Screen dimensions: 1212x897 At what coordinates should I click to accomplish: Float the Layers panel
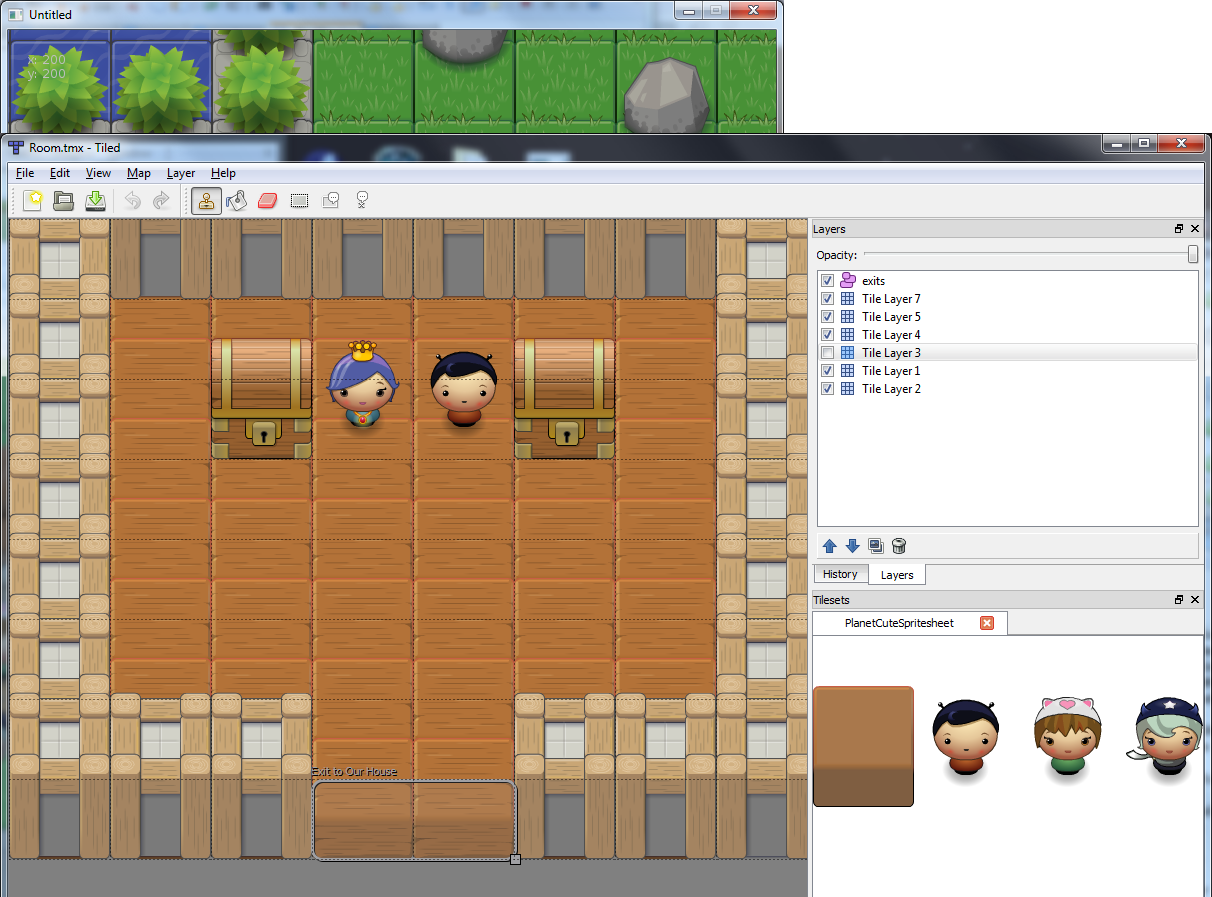(1180, 229)
